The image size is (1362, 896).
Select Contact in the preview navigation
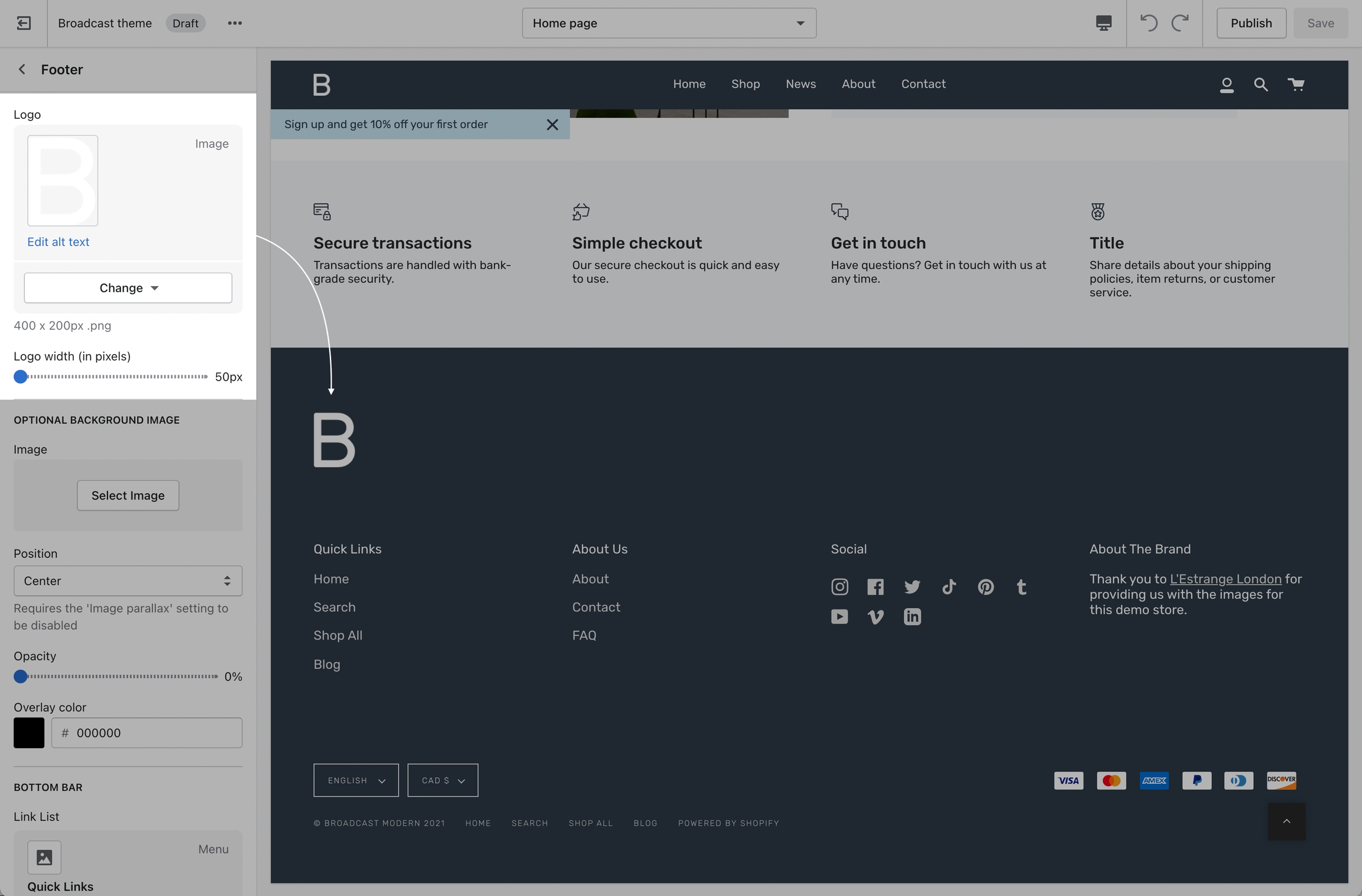click(923, 84)
